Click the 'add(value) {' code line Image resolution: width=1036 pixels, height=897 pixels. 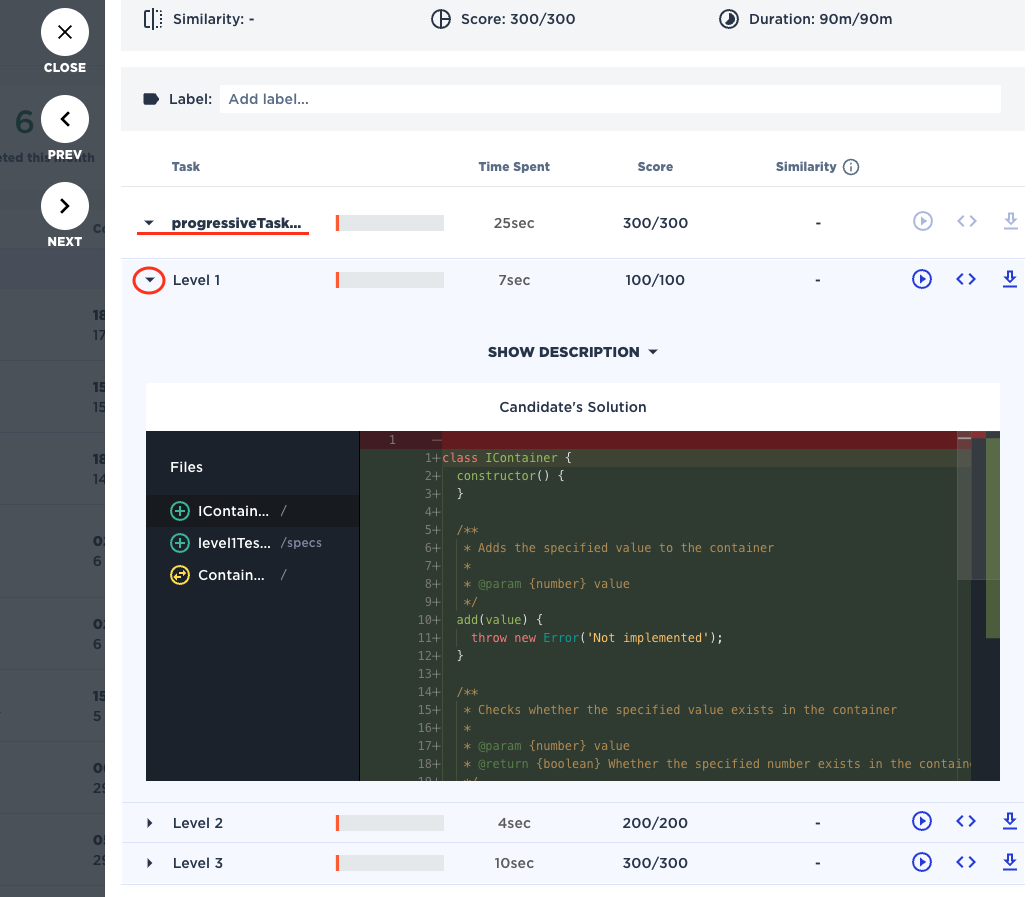(x=500, y=620)
